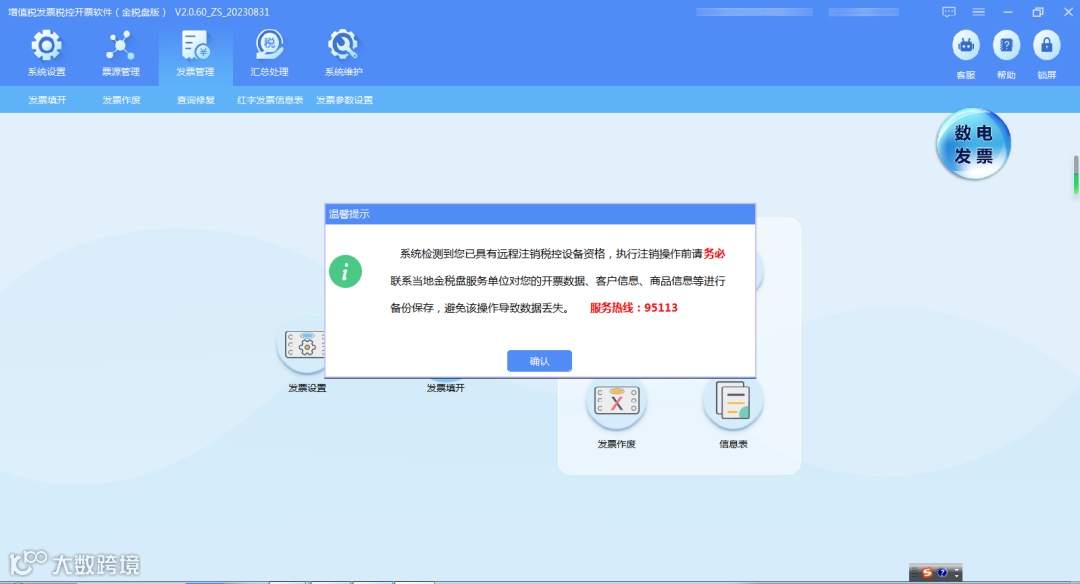Click the vertical scrollbar on right edge
The image size is (1080, 584).
coord(1076,175)
